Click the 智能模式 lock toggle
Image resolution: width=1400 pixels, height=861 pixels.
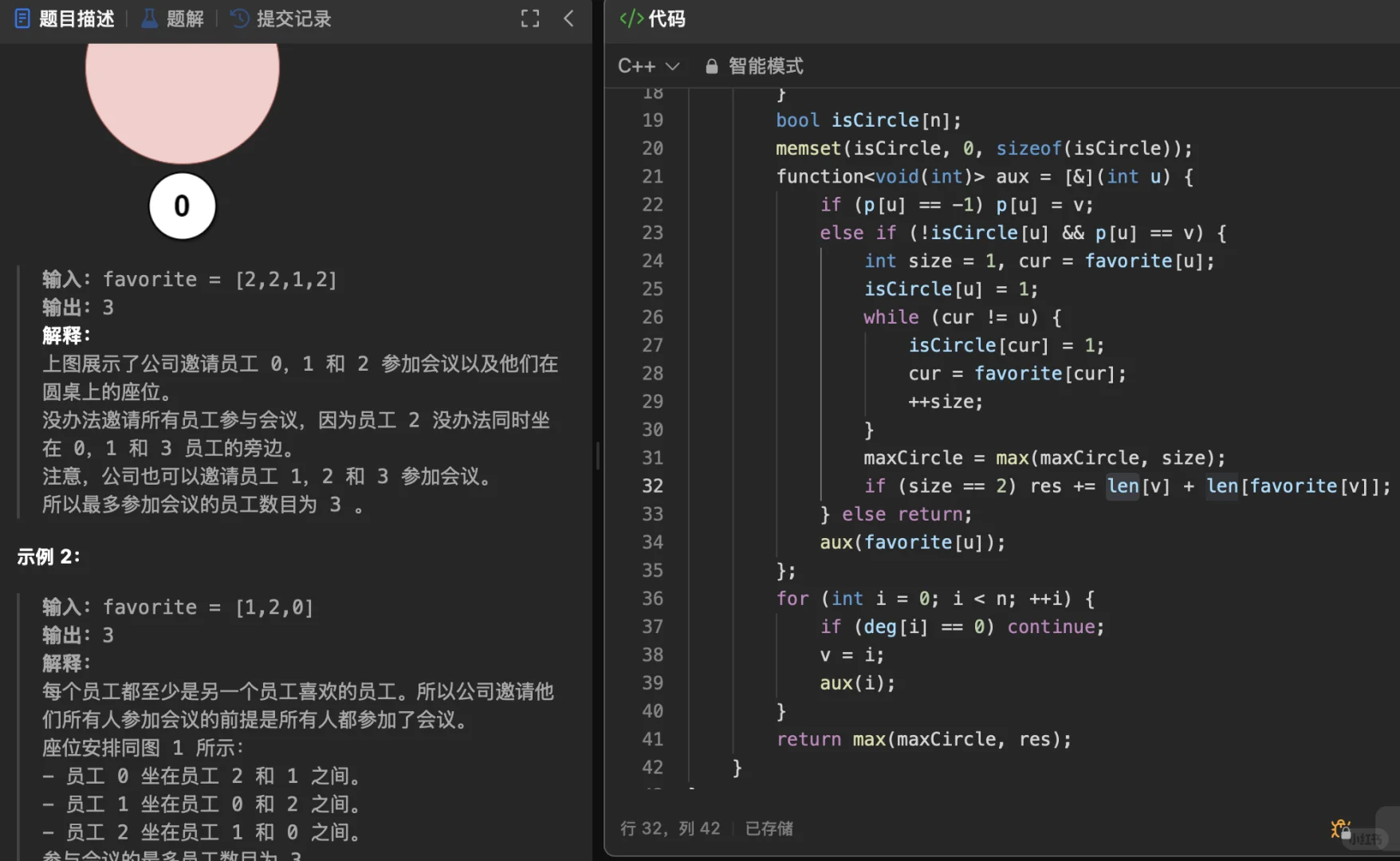[x=754, y=66]
